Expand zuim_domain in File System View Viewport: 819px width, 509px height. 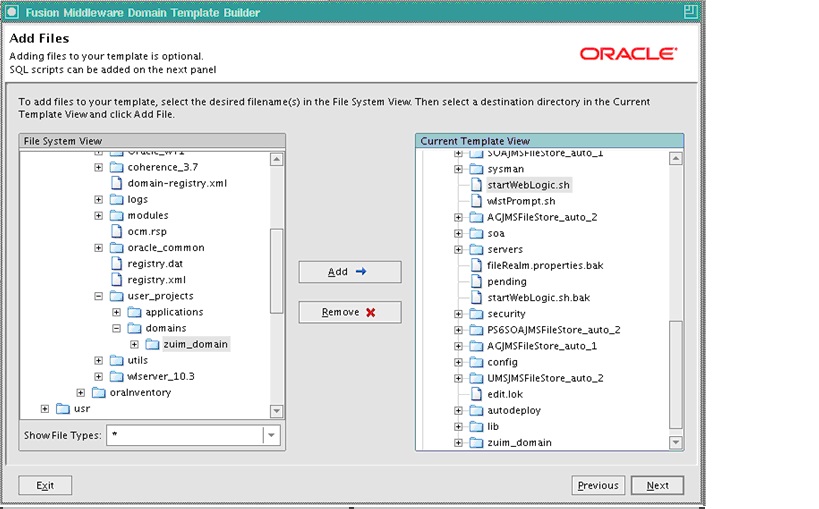134,344
